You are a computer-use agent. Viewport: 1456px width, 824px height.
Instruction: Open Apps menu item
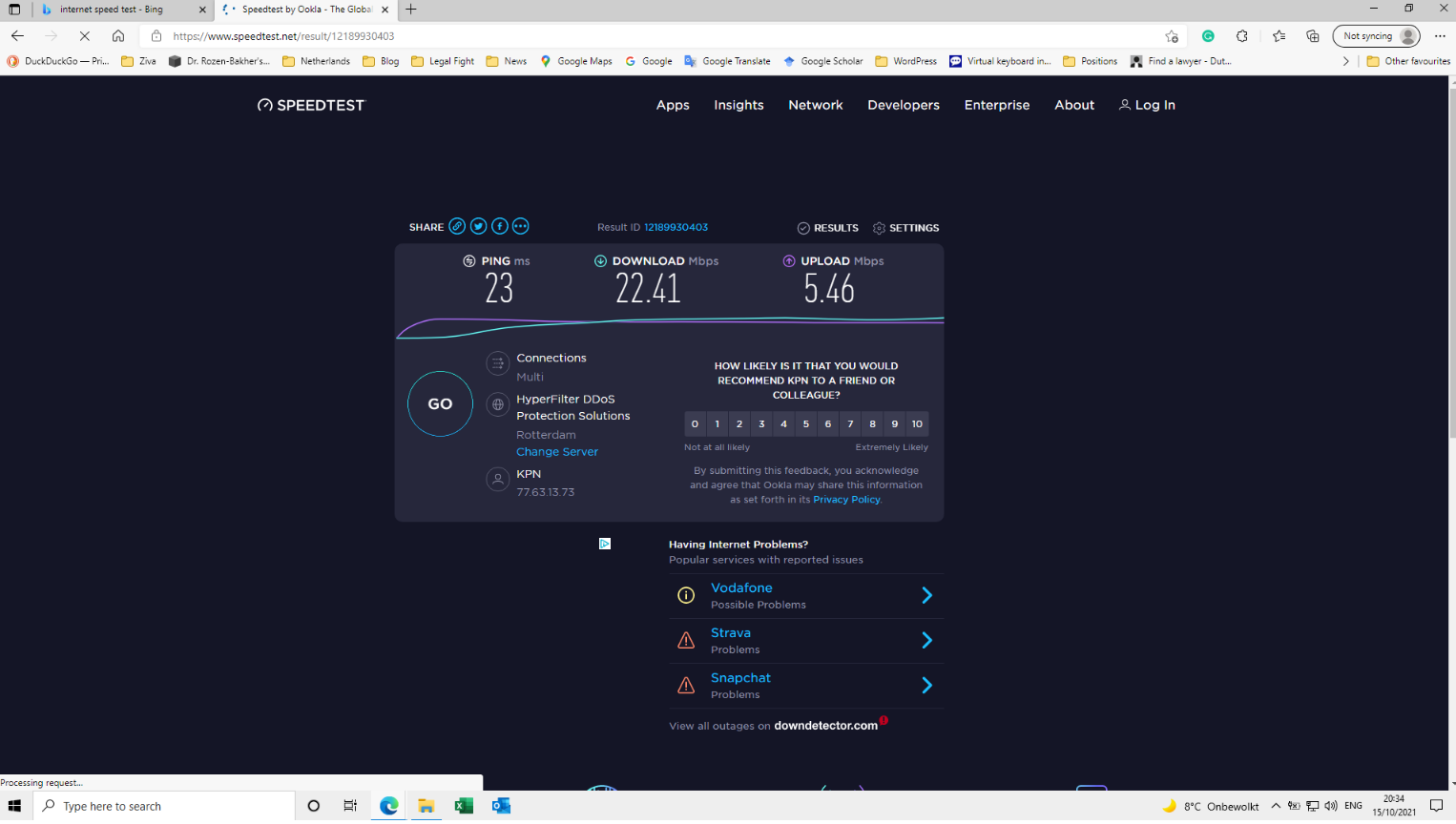pos(673,105)
